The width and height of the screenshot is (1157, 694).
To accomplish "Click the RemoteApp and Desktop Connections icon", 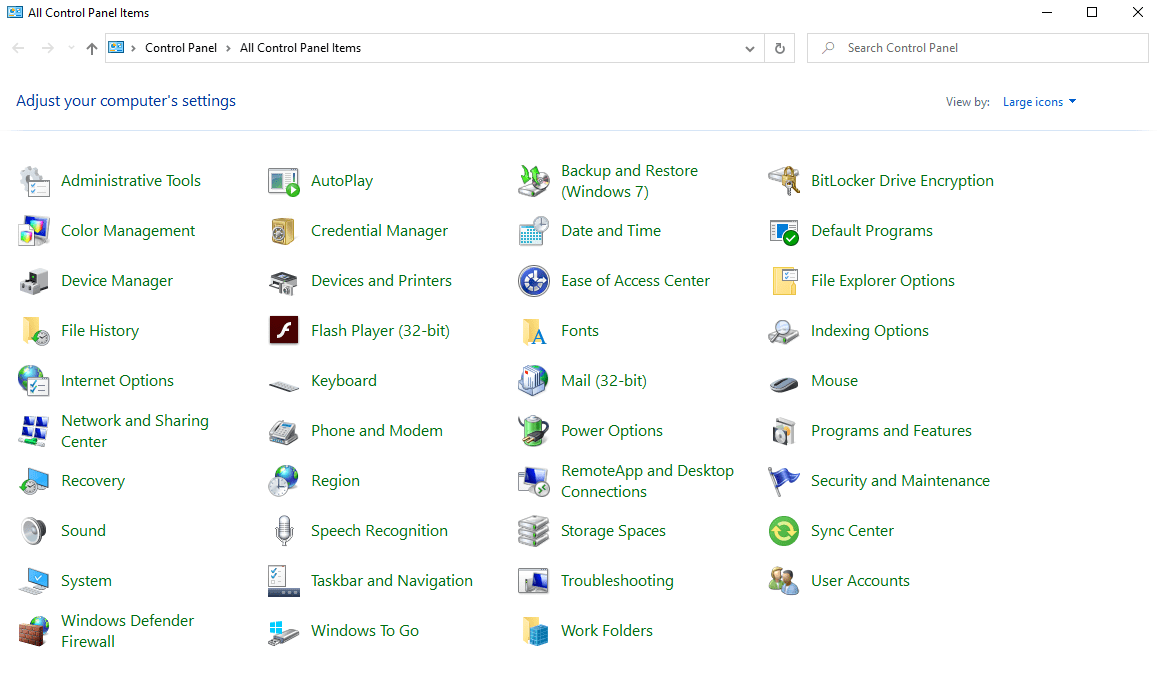I will pyautogui.click(x=533, y=481).
